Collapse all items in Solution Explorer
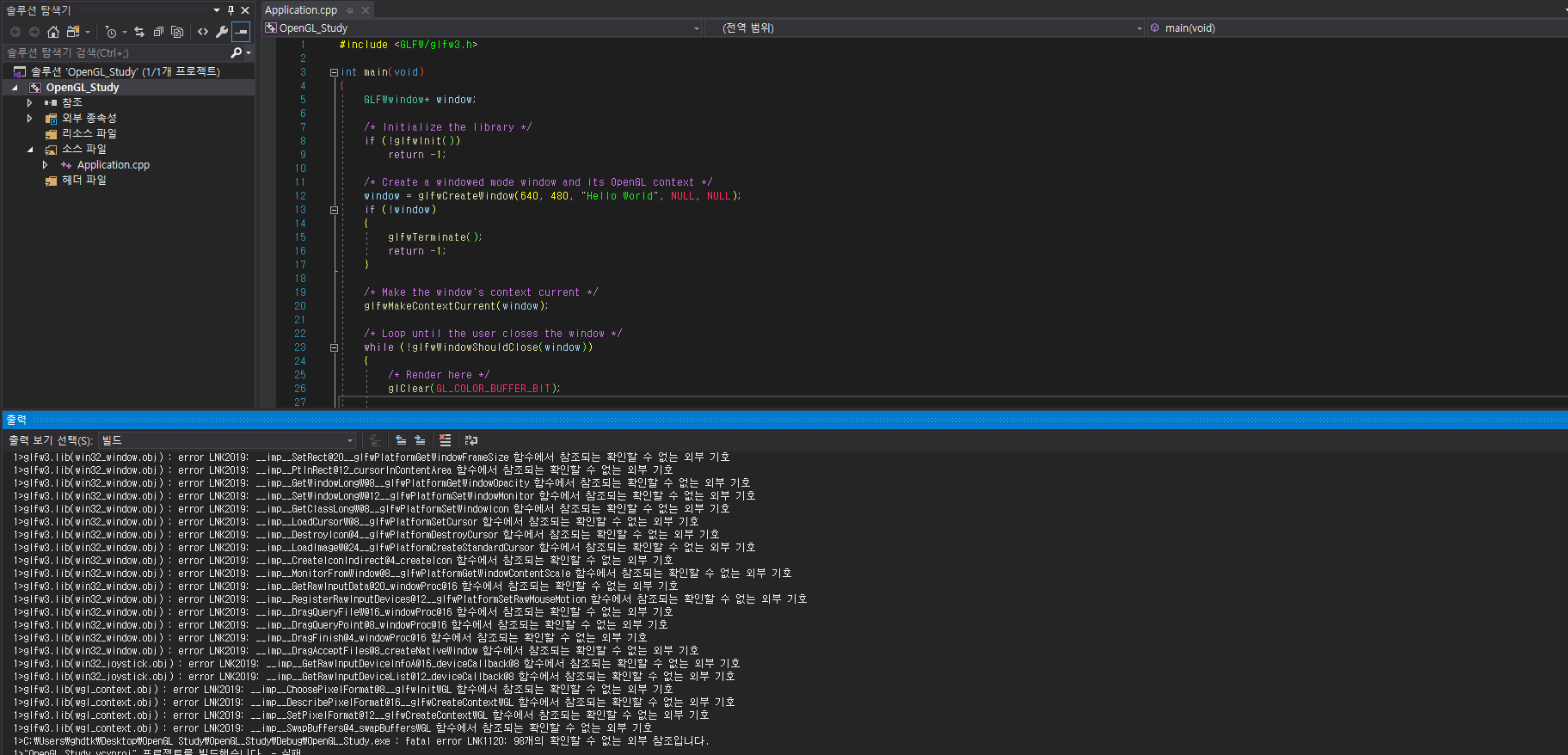 coord(158,32)
